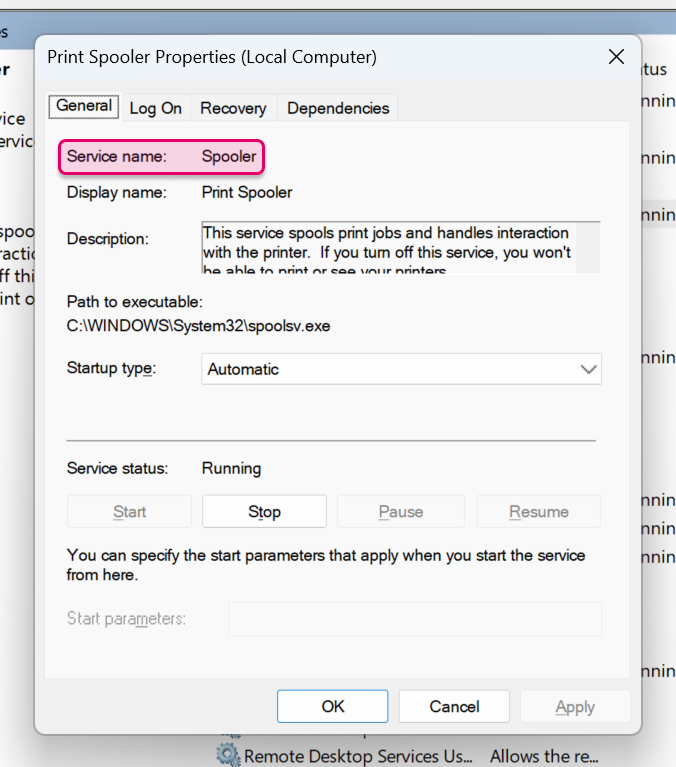This screenshot has height=767, width=676.
Task: Cancel the properties dialog
Action: (454, 706)
